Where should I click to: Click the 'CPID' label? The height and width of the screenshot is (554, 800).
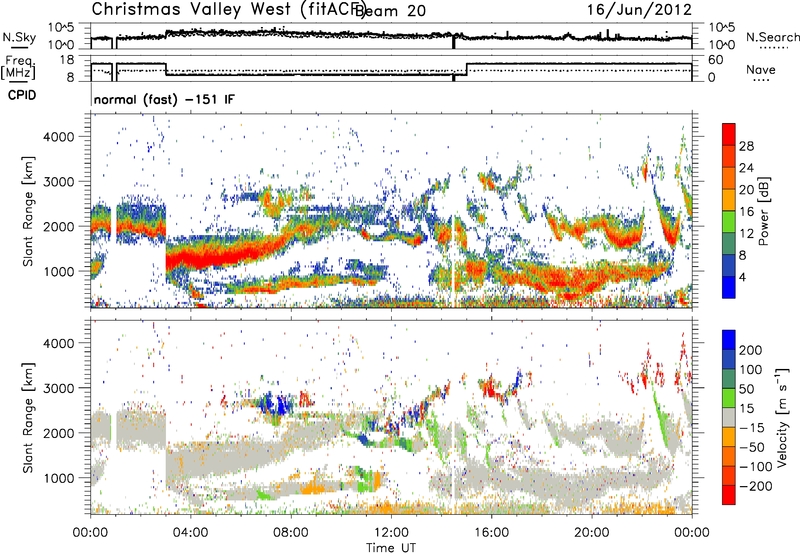pos(22,95)
